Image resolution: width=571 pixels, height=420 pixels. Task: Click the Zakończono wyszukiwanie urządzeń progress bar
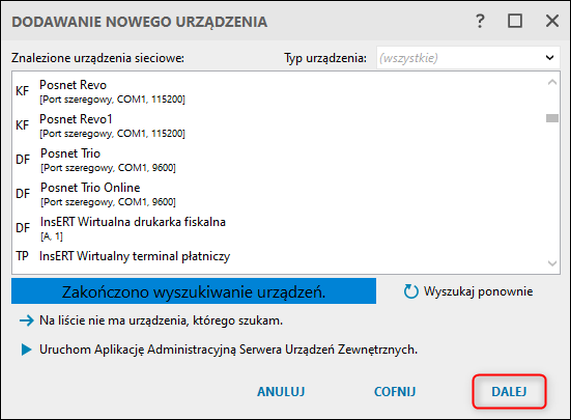click(193, 291)
